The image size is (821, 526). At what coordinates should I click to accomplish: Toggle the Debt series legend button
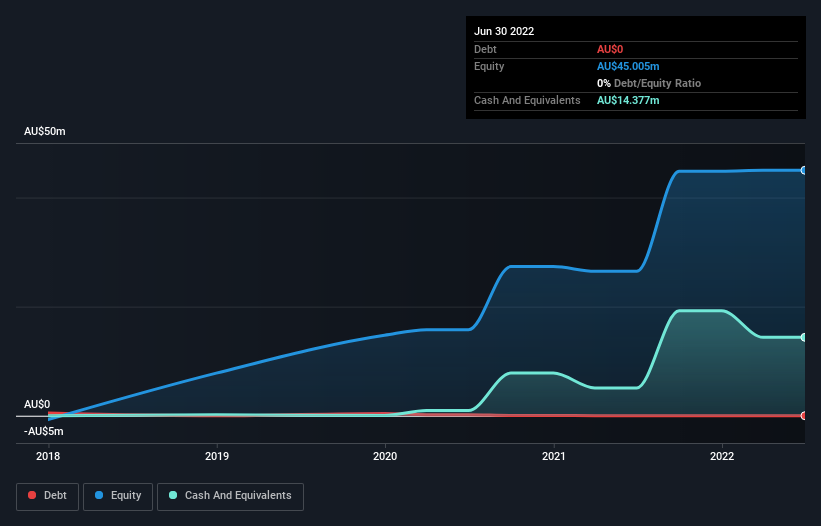(48, 496)
